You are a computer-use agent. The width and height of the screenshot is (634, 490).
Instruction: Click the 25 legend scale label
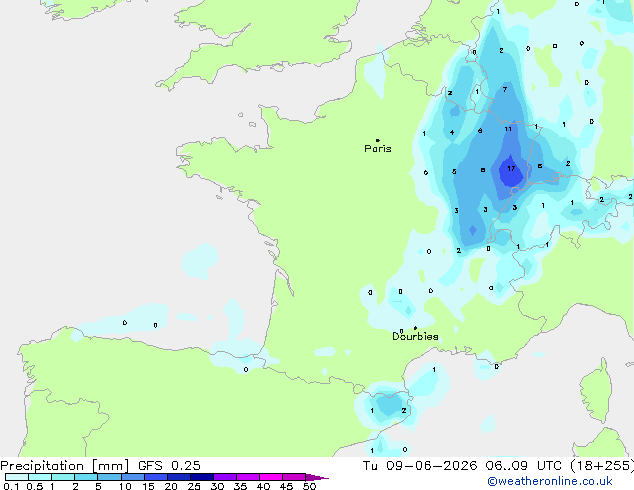point(194,486)
